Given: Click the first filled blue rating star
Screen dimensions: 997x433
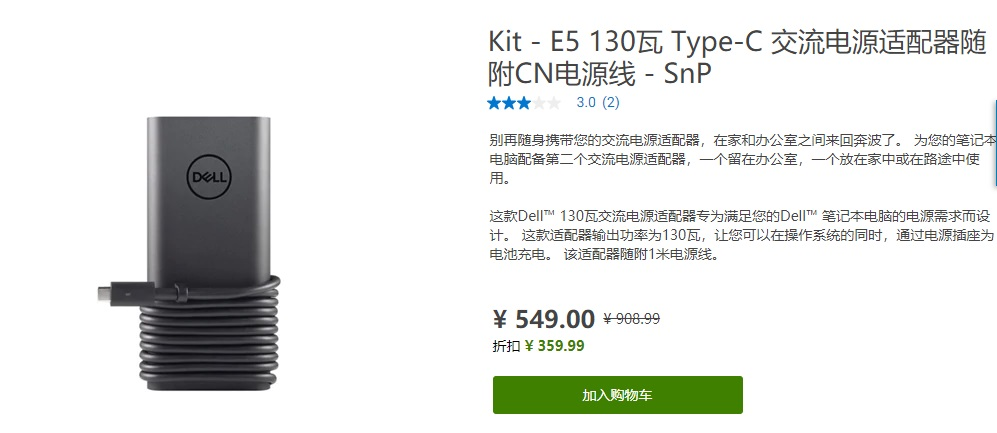Looking at the screenshot, I should pyautogui.click(x=494, y=103).
